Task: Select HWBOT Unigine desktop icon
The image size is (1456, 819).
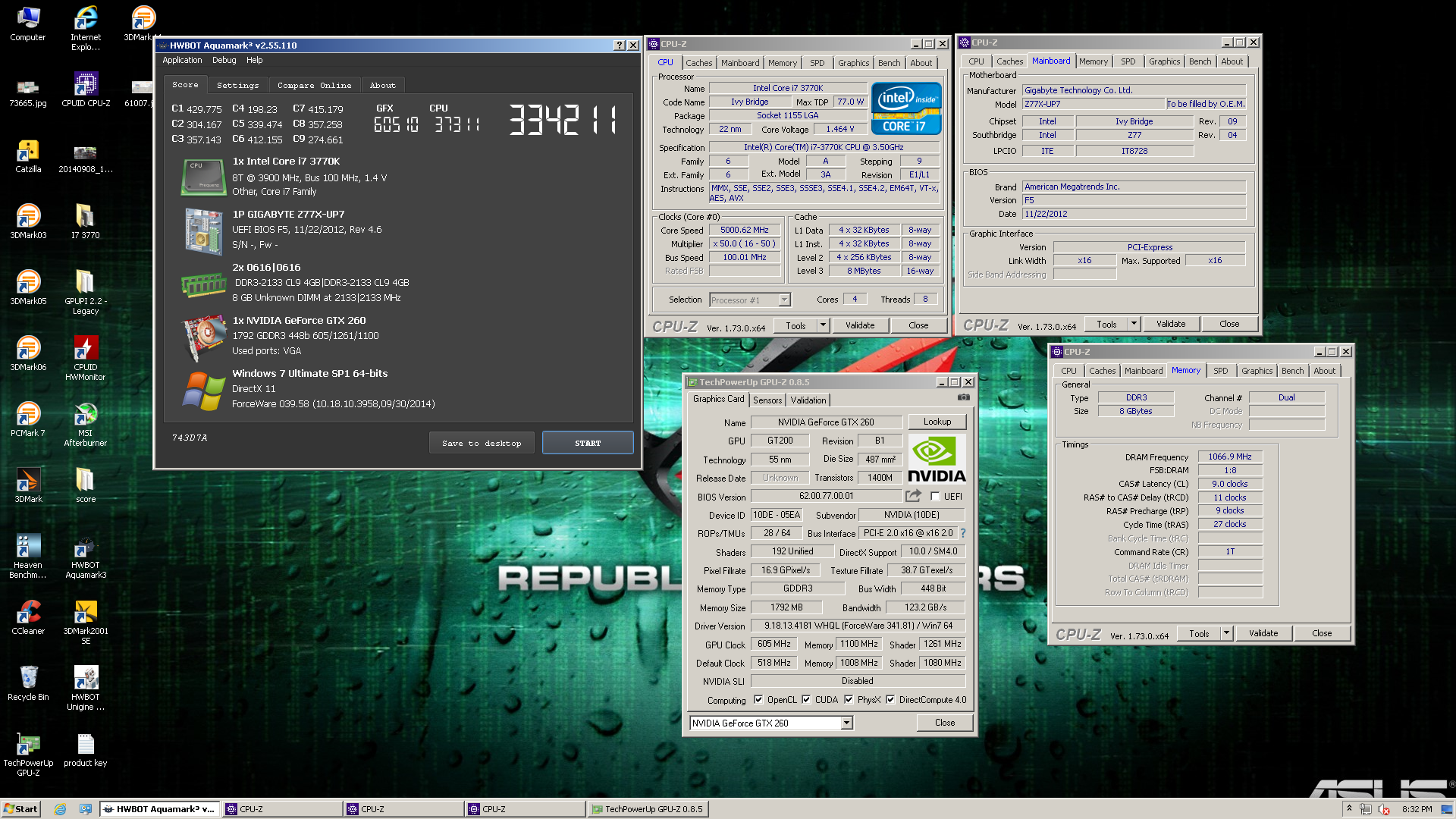Action: click(x=86, y=688)
